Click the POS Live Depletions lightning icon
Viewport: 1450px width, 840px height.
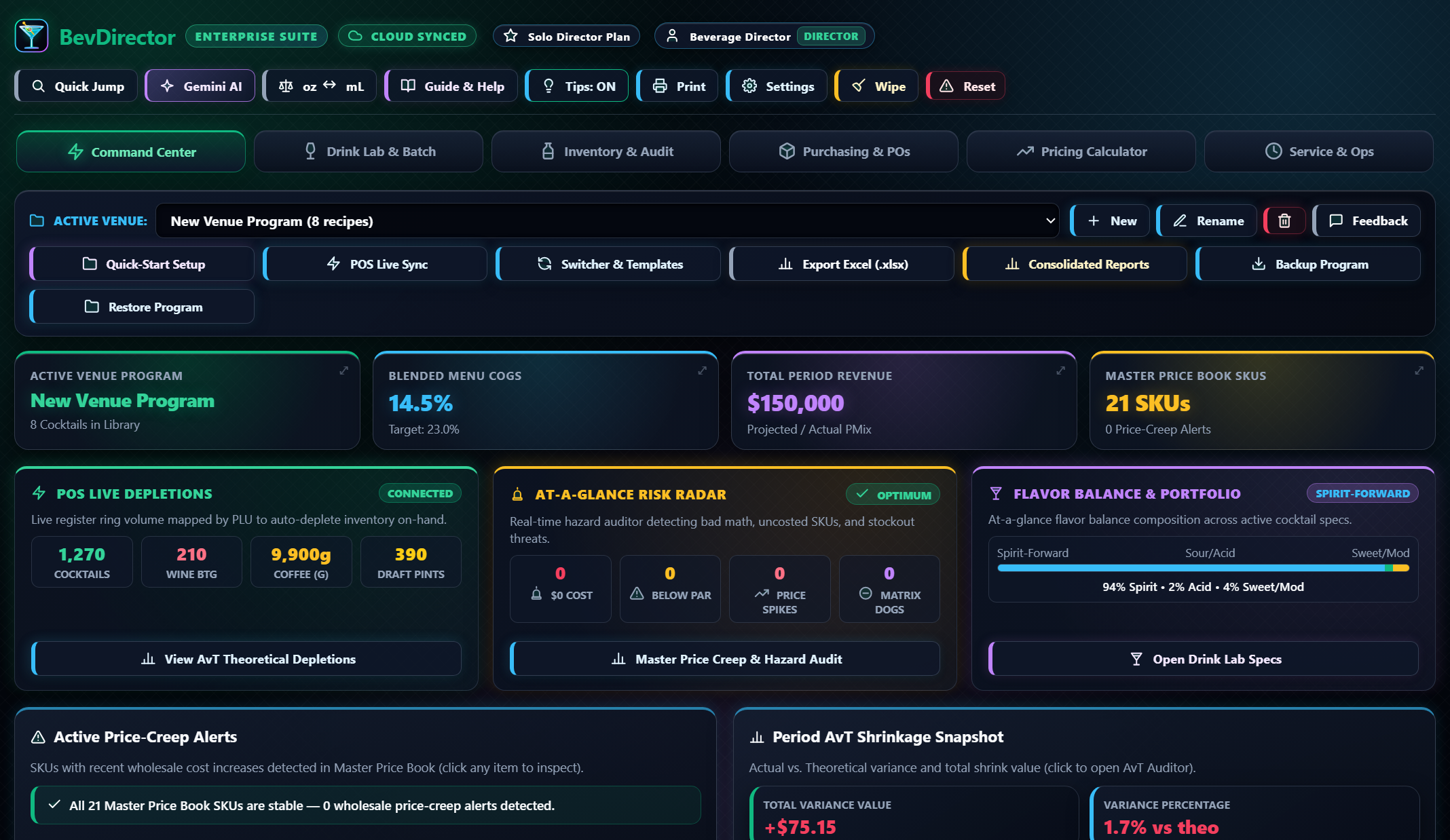click(39, 493)
